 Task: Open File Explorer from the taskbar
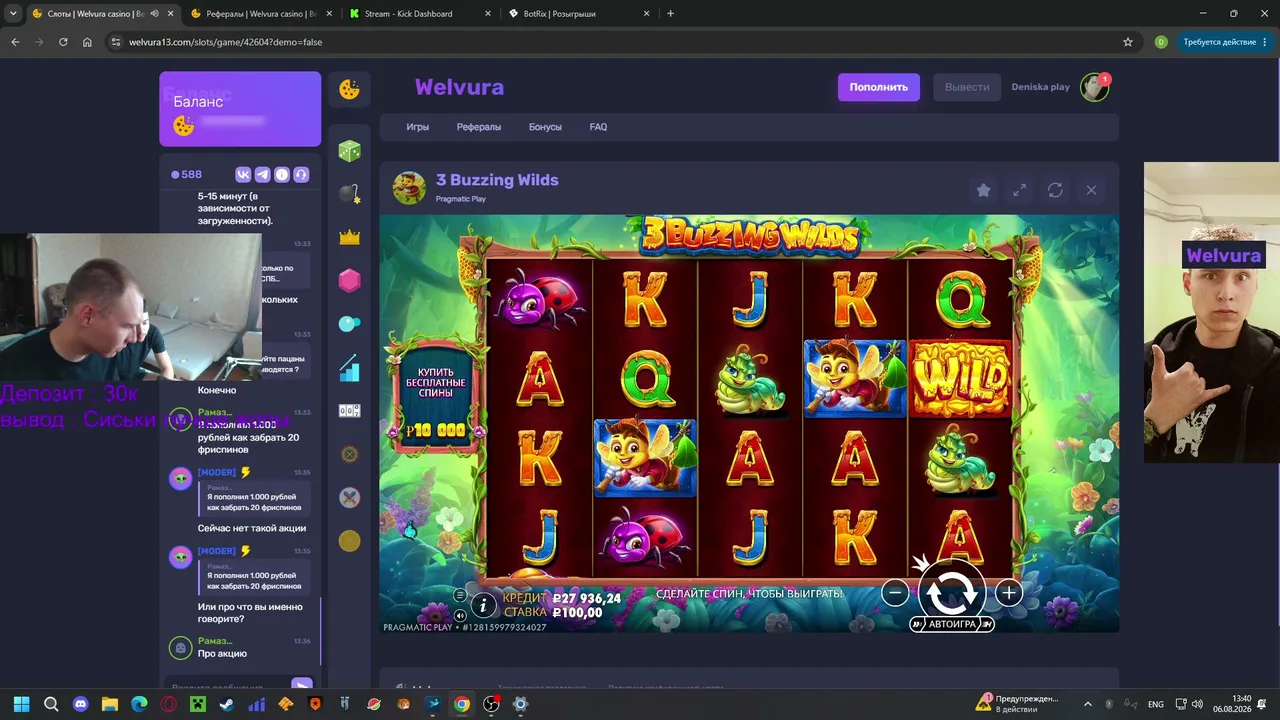click(x=110, y=704)
